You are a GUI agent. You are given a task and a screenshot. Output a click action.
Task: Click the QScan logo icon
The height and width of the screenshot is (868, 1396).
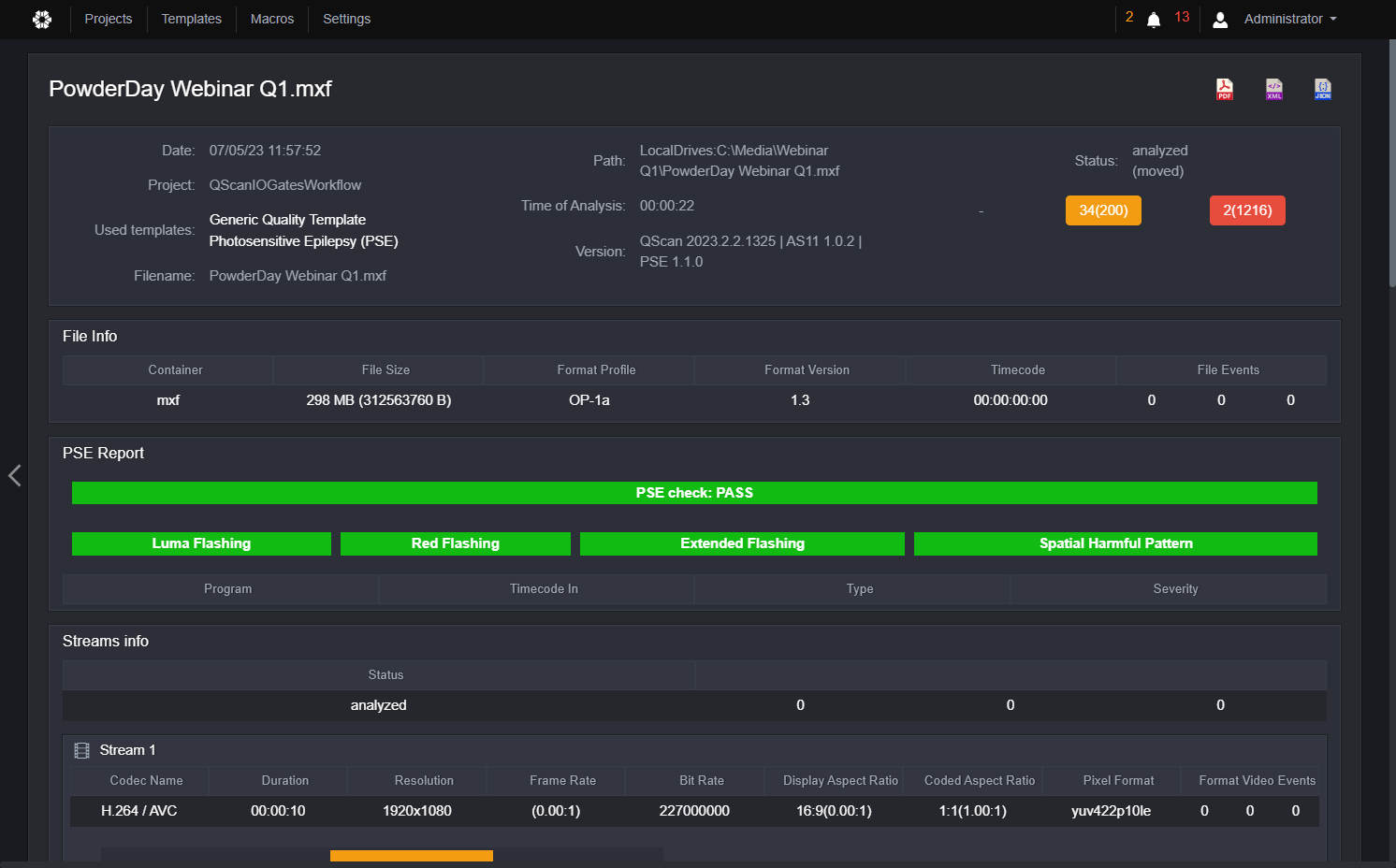42,19
